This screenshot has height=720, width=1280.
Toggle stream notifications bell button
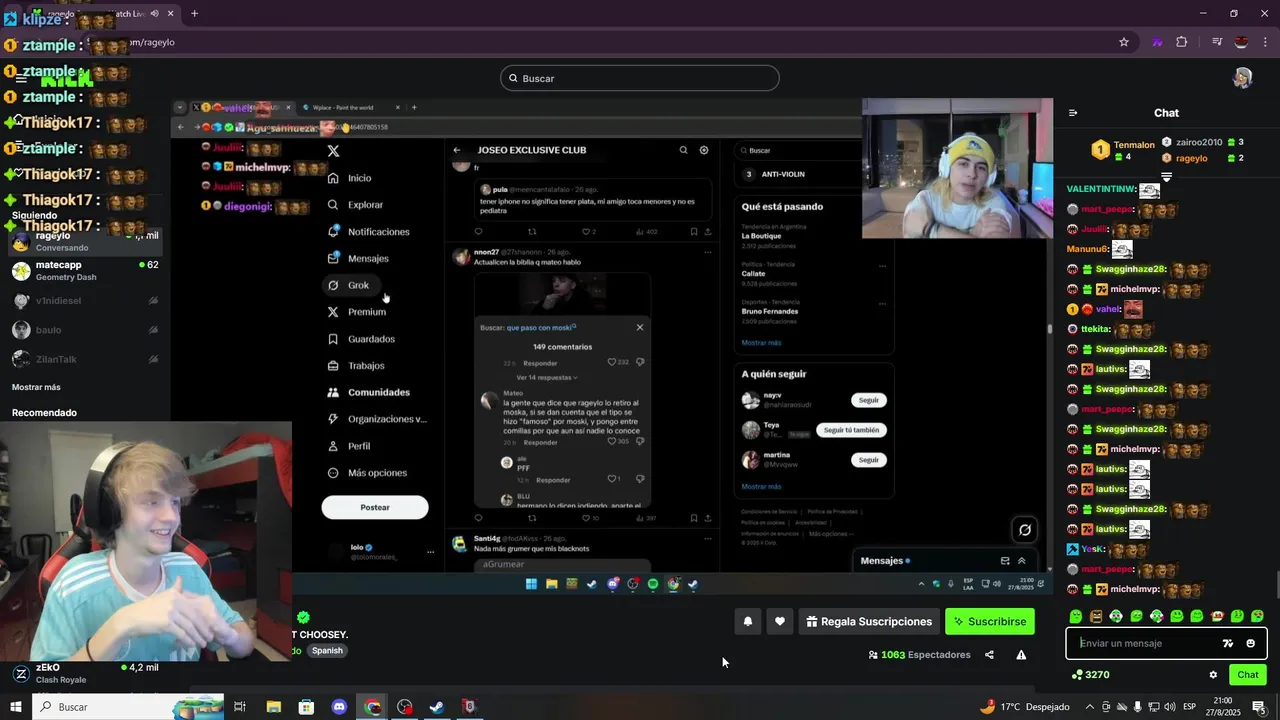pyautogui.click(x=747, y=621)
